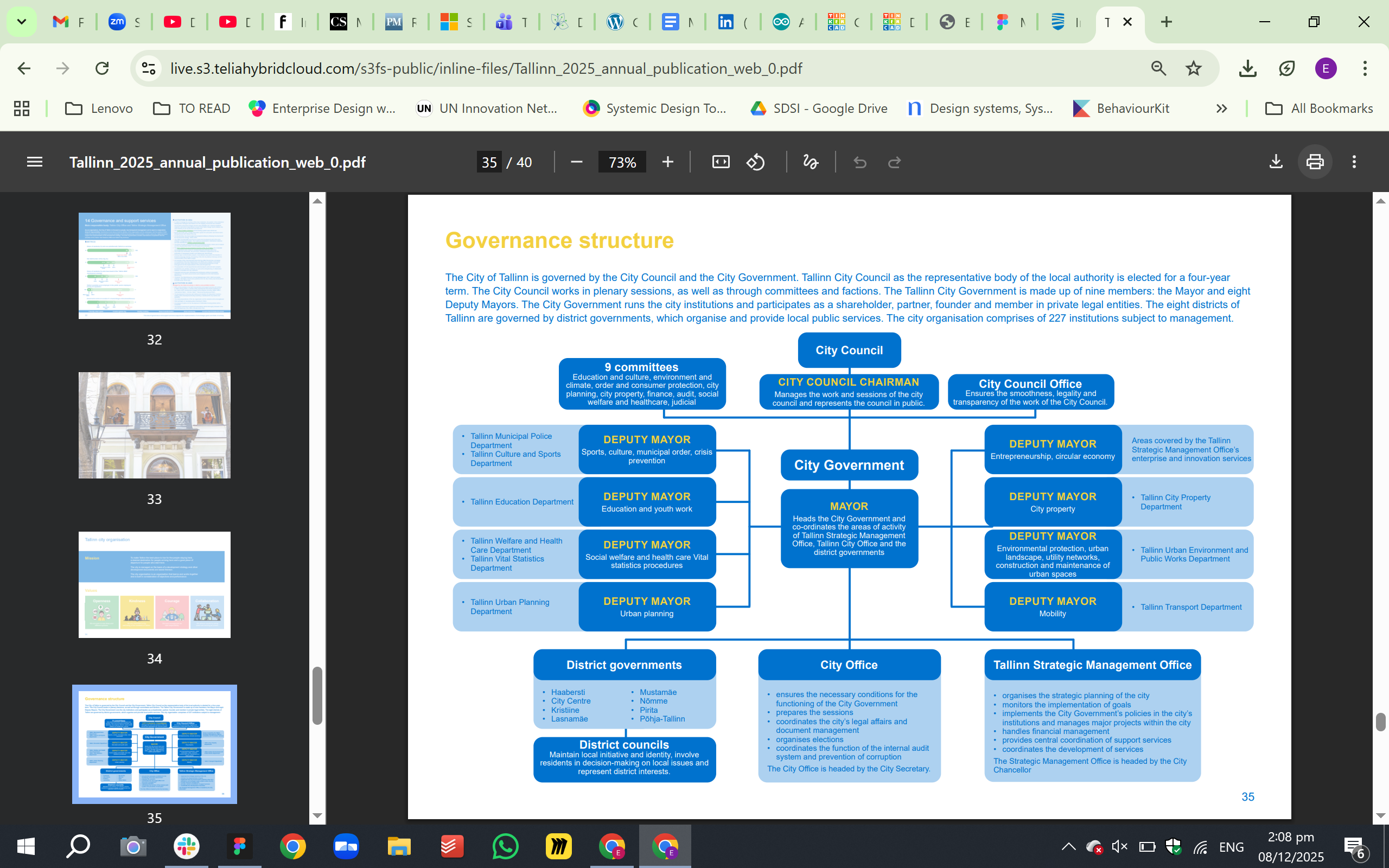1389x868 pixels.
Task: Select the draw annotation tool
Action: pos(810,162)
